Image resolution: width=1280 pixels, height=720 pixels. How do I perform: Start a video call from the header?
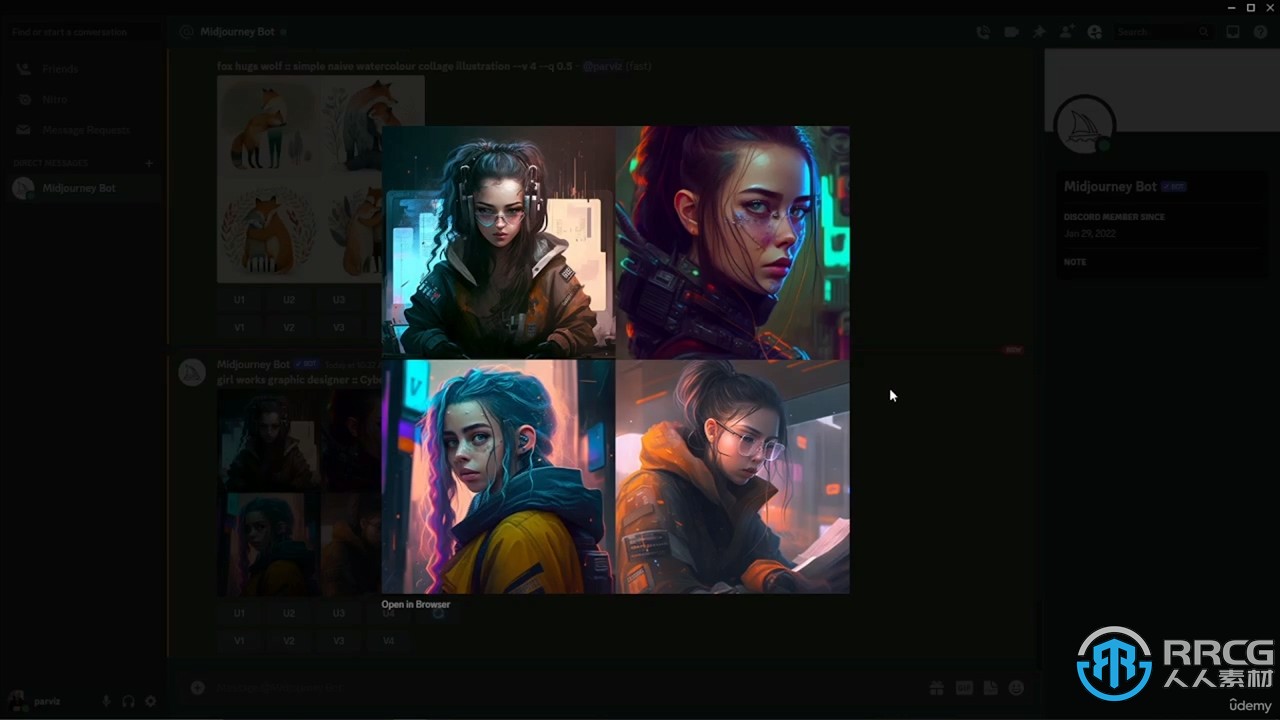coord(1011,32)
